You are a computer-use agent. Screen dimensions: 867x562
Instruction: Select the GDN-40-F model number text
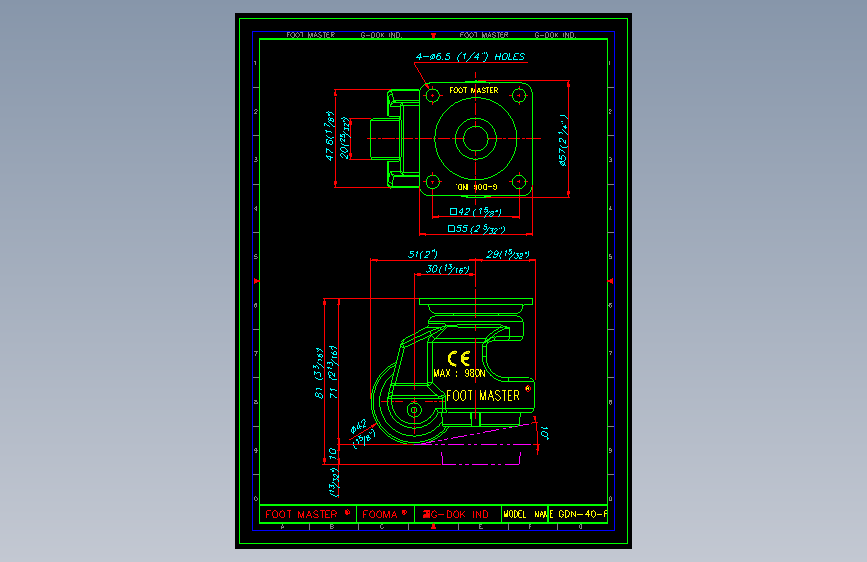(x=582, y=514)
